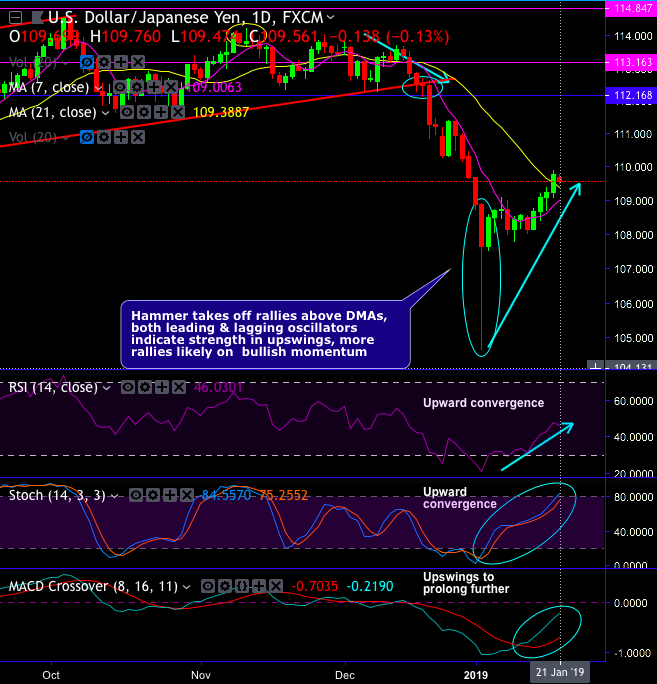Screen dimensions: 657x684
Task: Click the MACD Crossover (8, 16, 11) name
Action: 93,586
